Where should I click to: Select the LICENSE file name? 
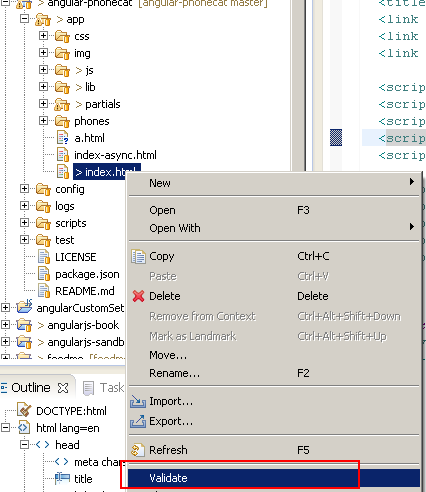click(x=76, y=257)
